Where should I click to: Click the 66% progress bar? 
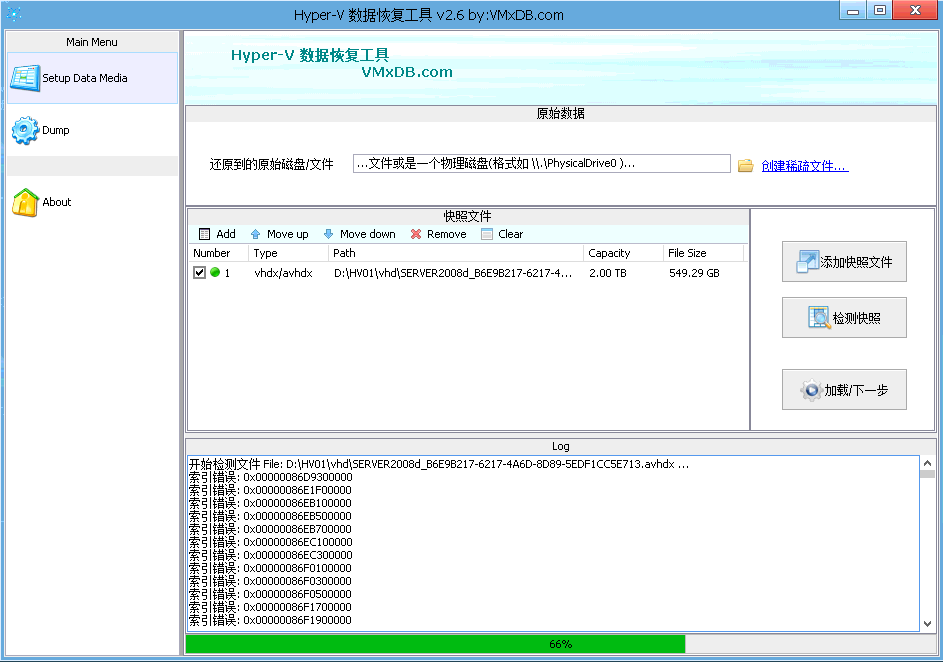[x=561, y=644]
